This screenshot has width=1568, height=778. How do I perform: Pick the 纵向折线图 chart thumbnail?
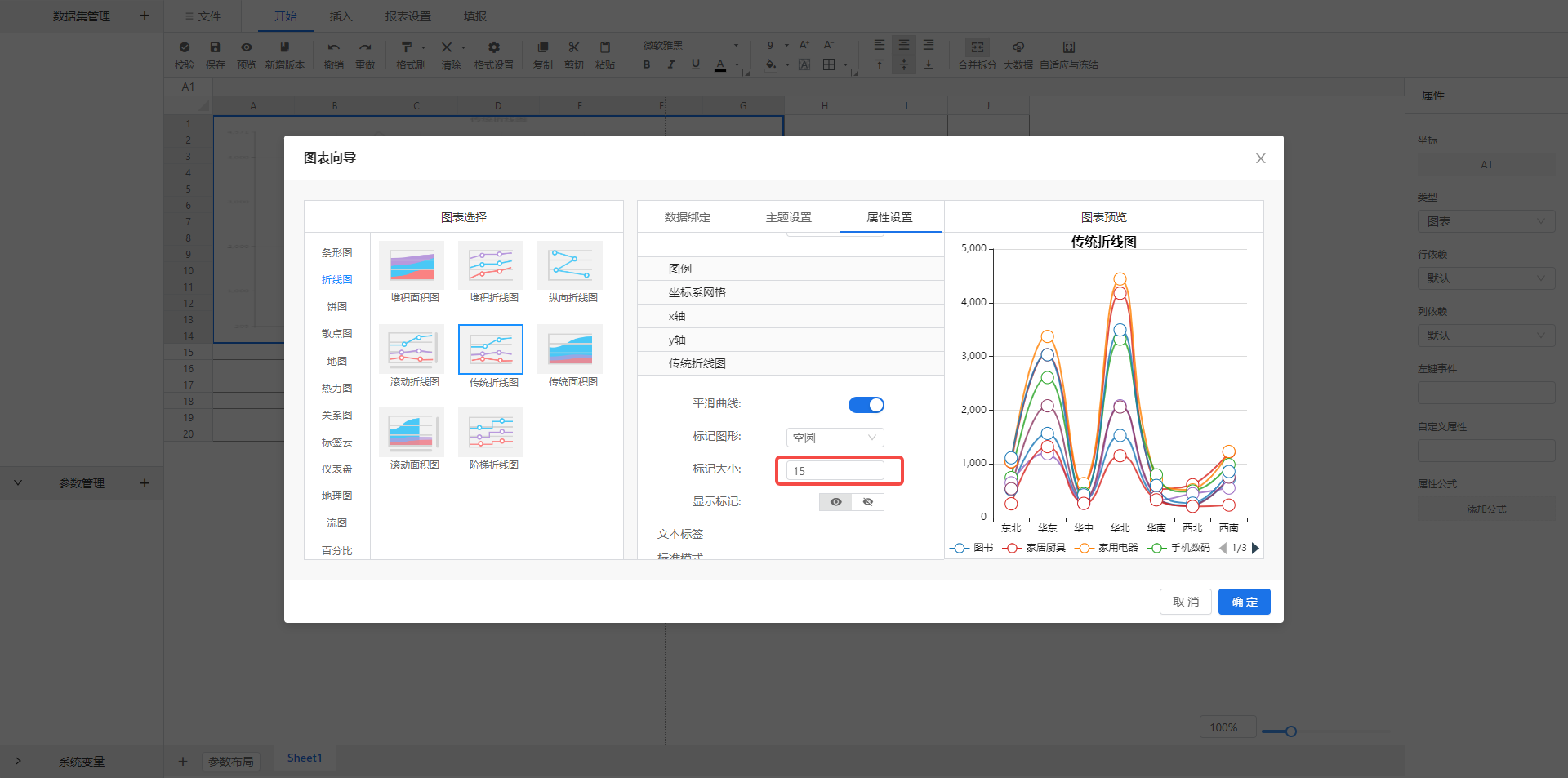tap(570, 265)
